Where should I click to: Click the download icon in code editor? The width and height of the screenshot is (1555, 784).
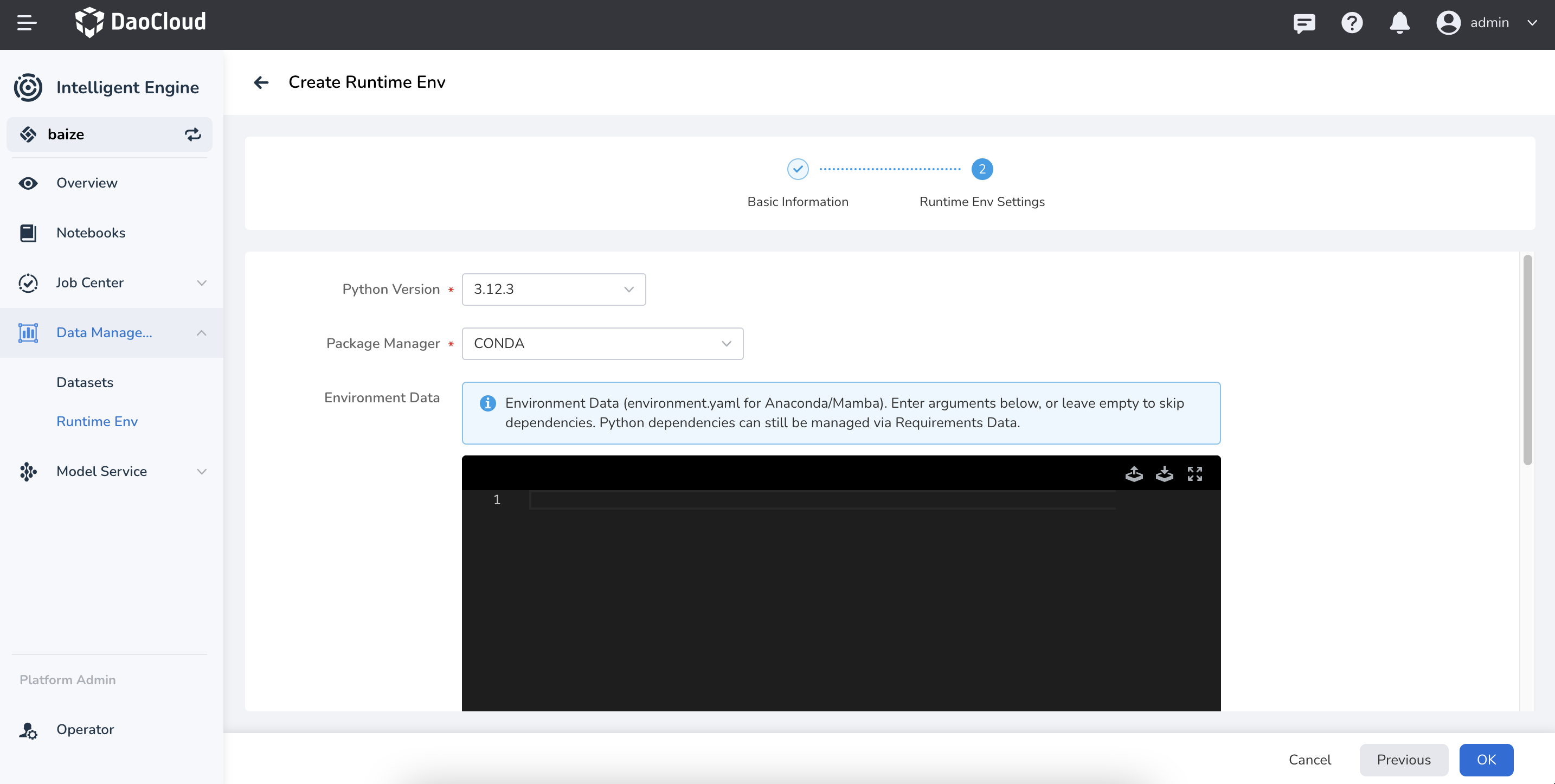1164,474
